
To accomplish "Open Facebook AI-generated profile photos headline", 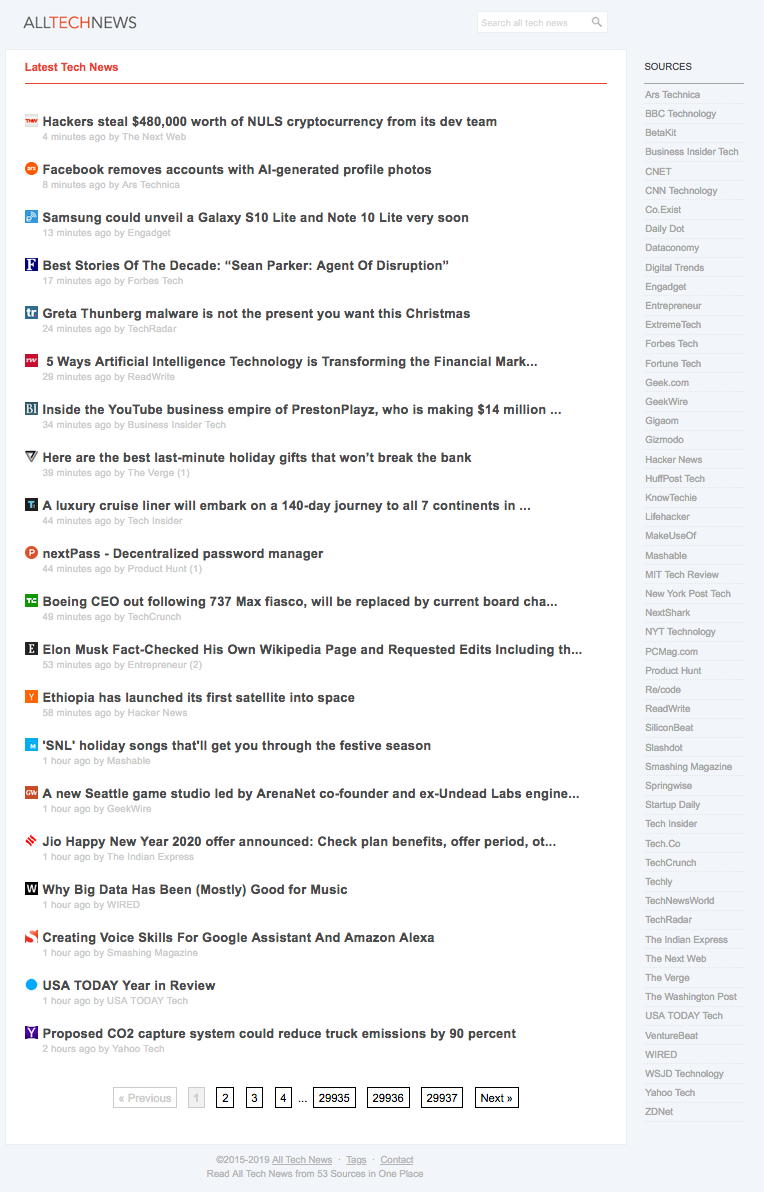I will 237,170.
